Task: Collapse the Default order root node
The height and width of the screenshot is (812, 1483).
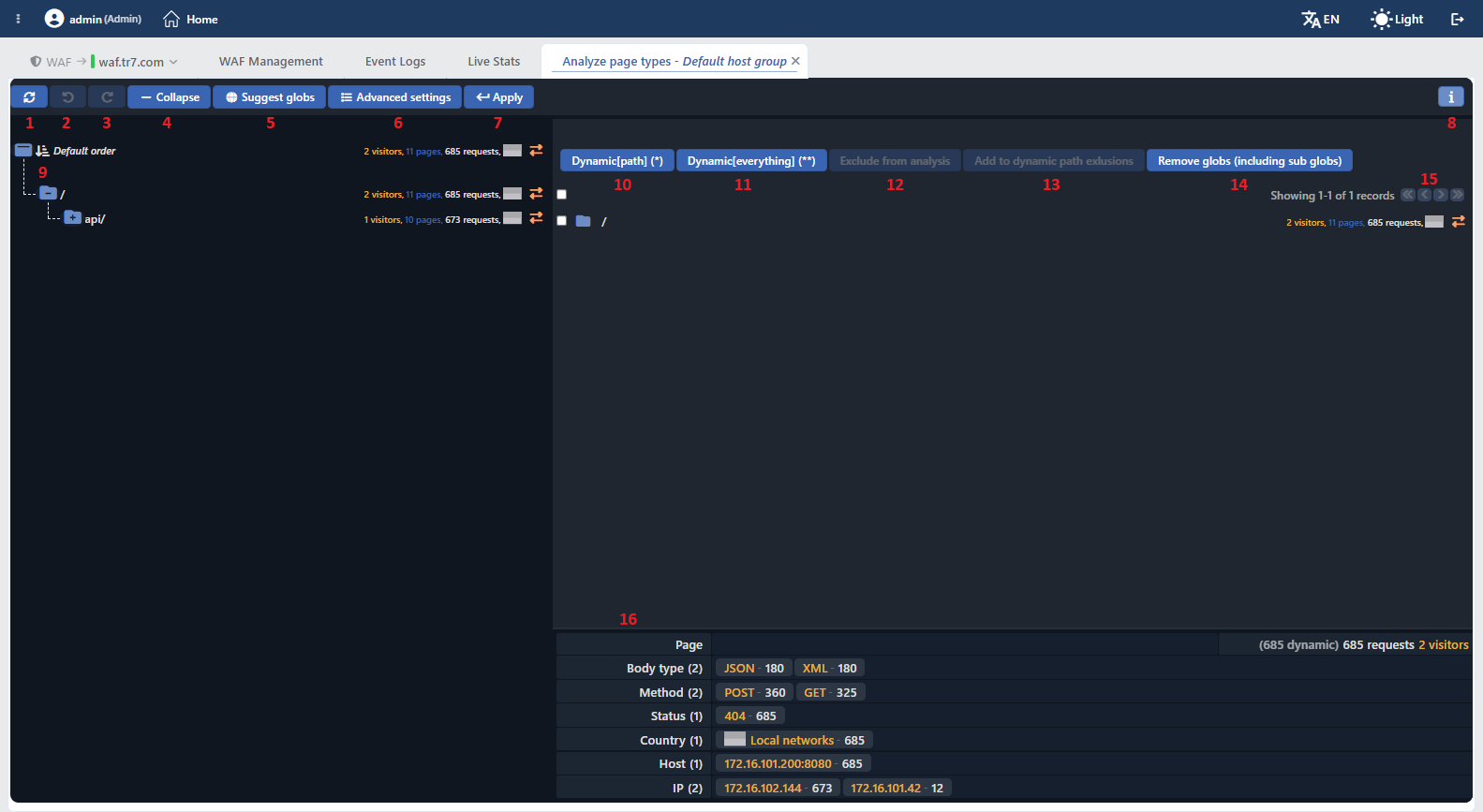Action: tap(23, 150)
